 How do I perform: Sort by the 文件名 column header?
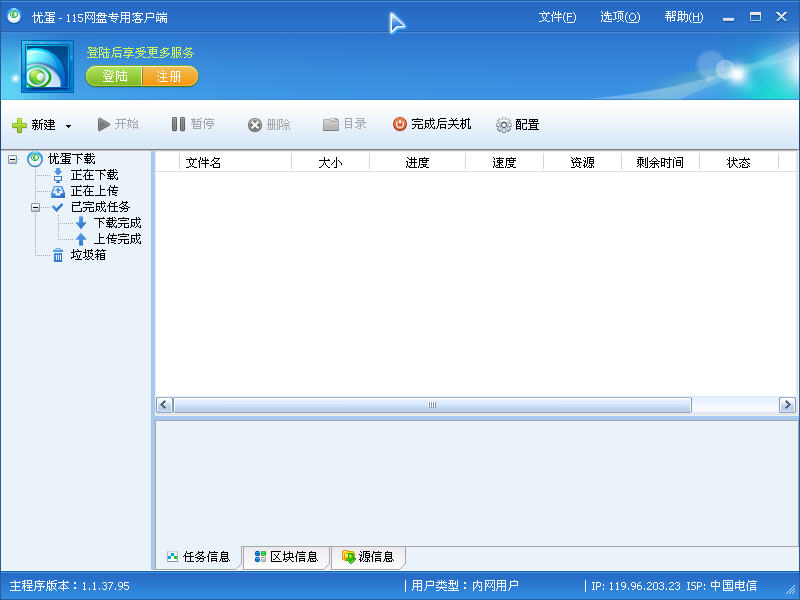click(x=235, y=163)
